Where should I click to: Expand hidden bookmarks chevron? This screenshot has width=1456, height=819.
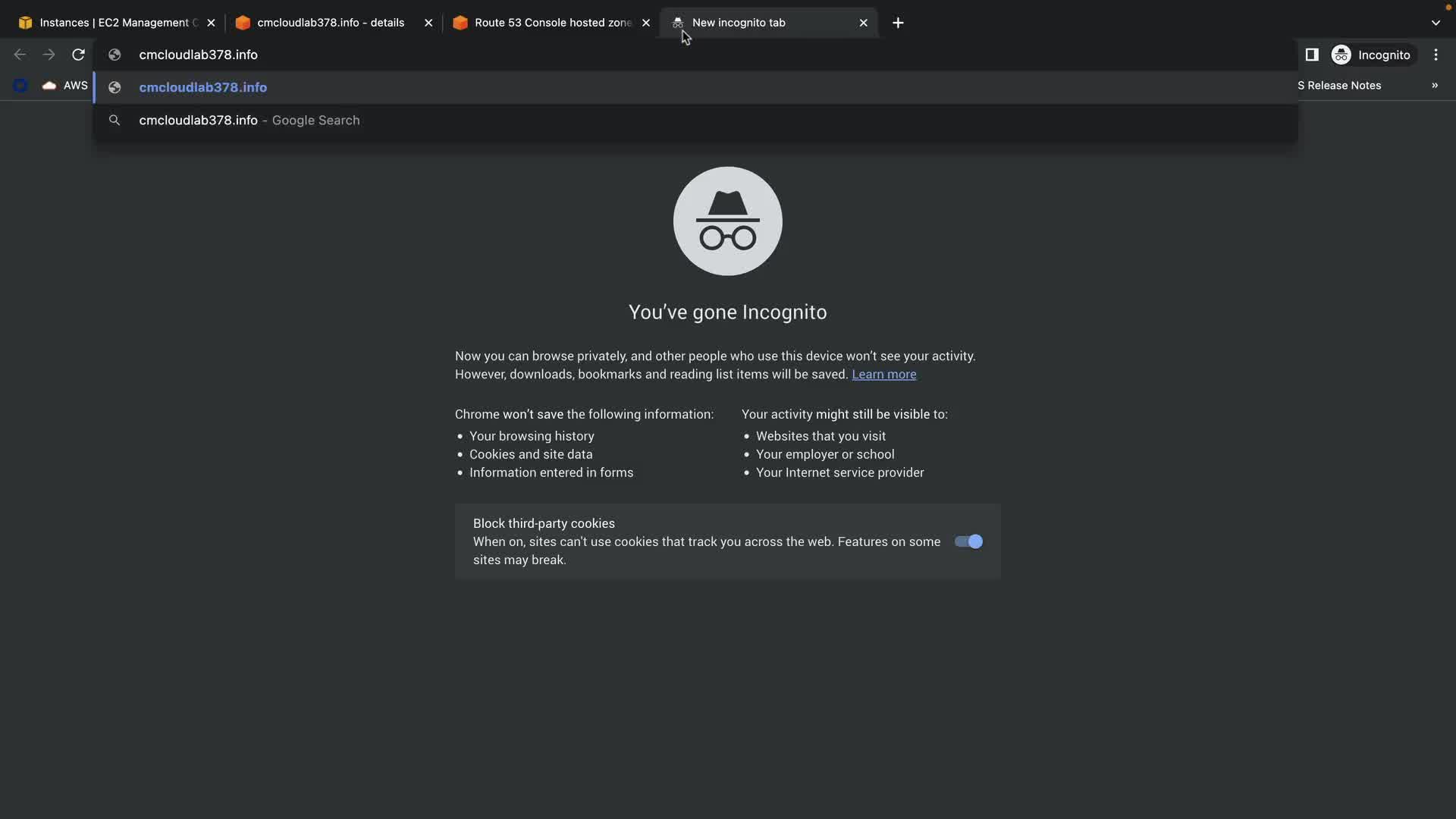[x=1435, y=86]
